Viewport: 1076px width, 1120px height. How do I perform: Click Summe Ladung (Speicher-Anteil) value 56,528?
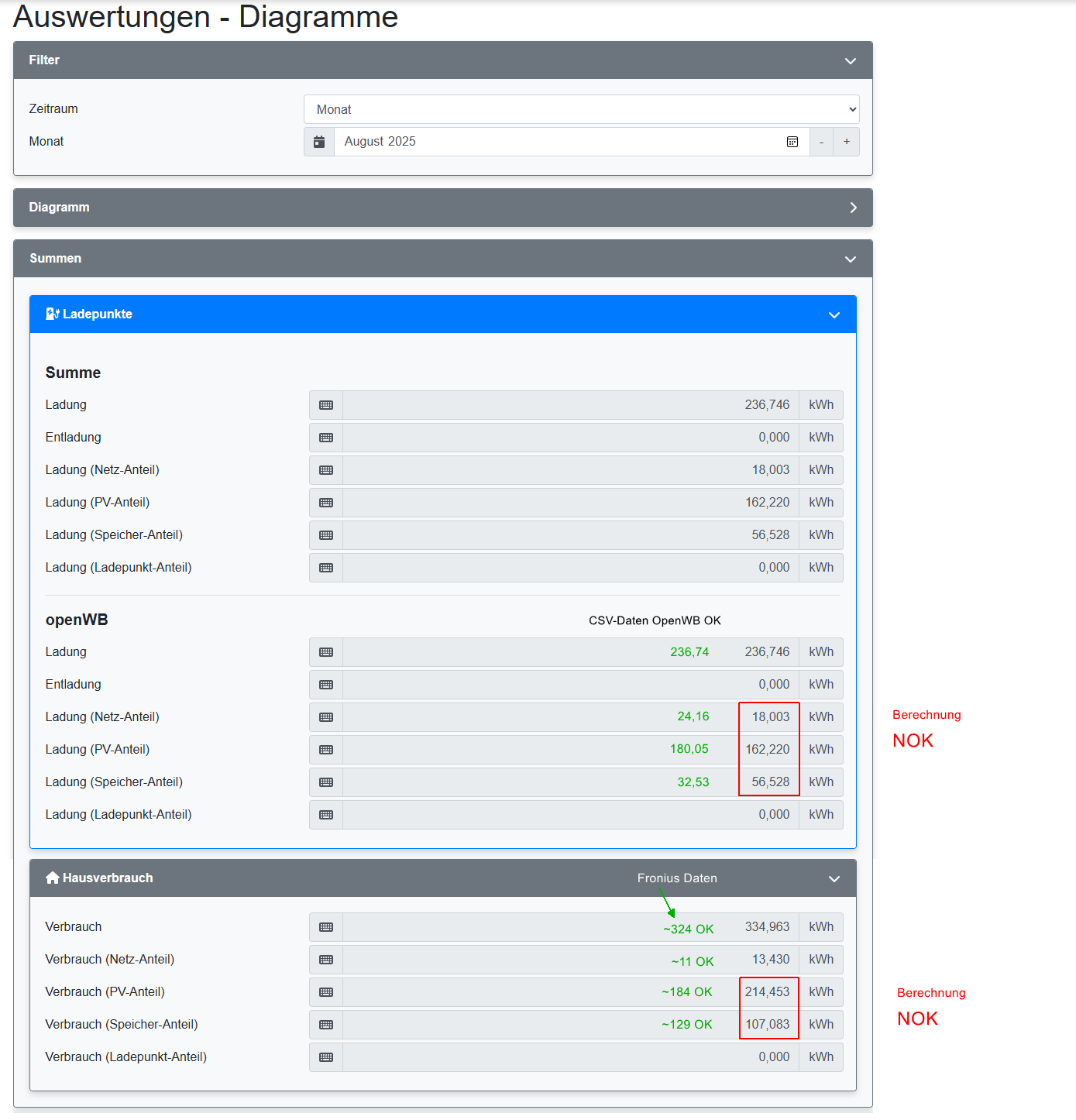pos(770,535)
